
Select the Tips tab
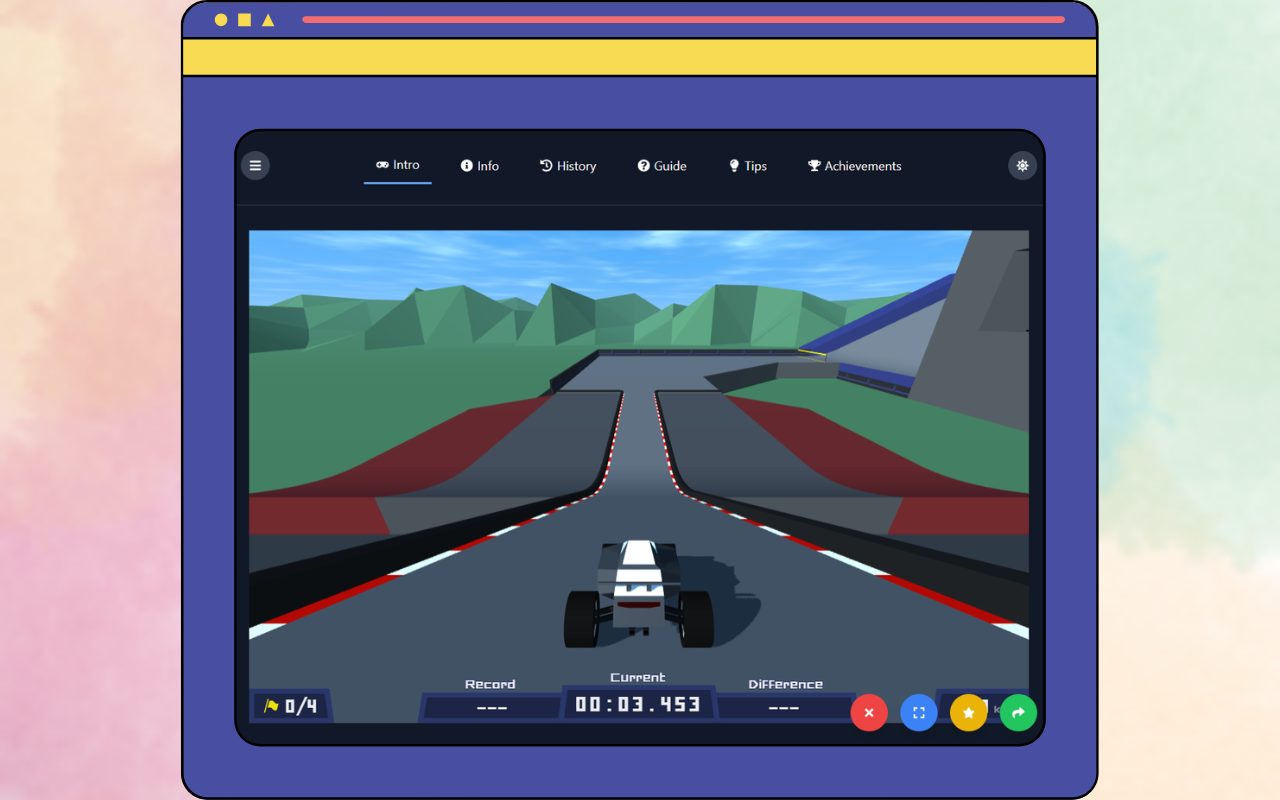click(x=747, y=165)
